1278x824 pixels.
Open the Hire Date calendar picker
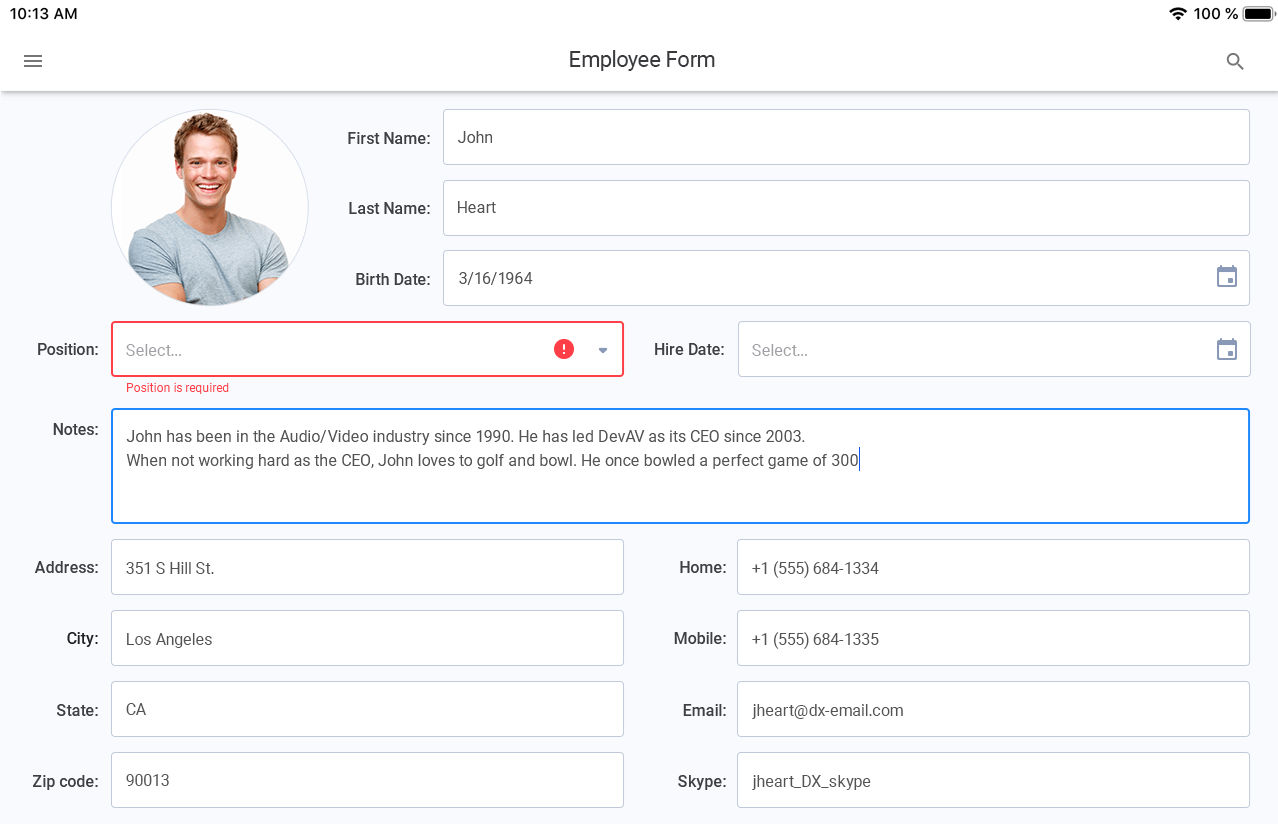click(1226, 349)
